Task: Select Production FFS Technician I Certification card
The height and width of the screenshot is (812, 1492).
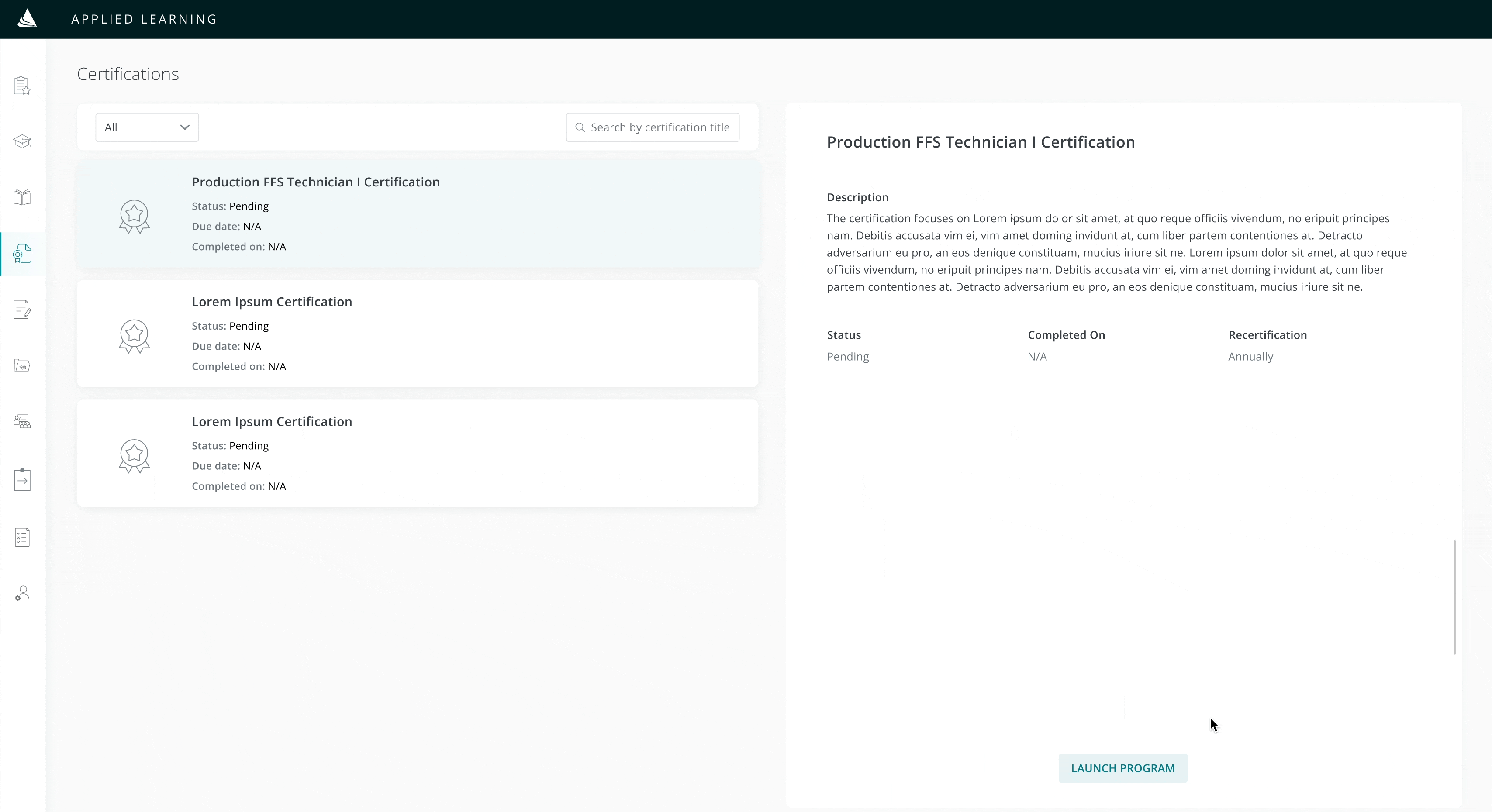Action: click(417, 214)
